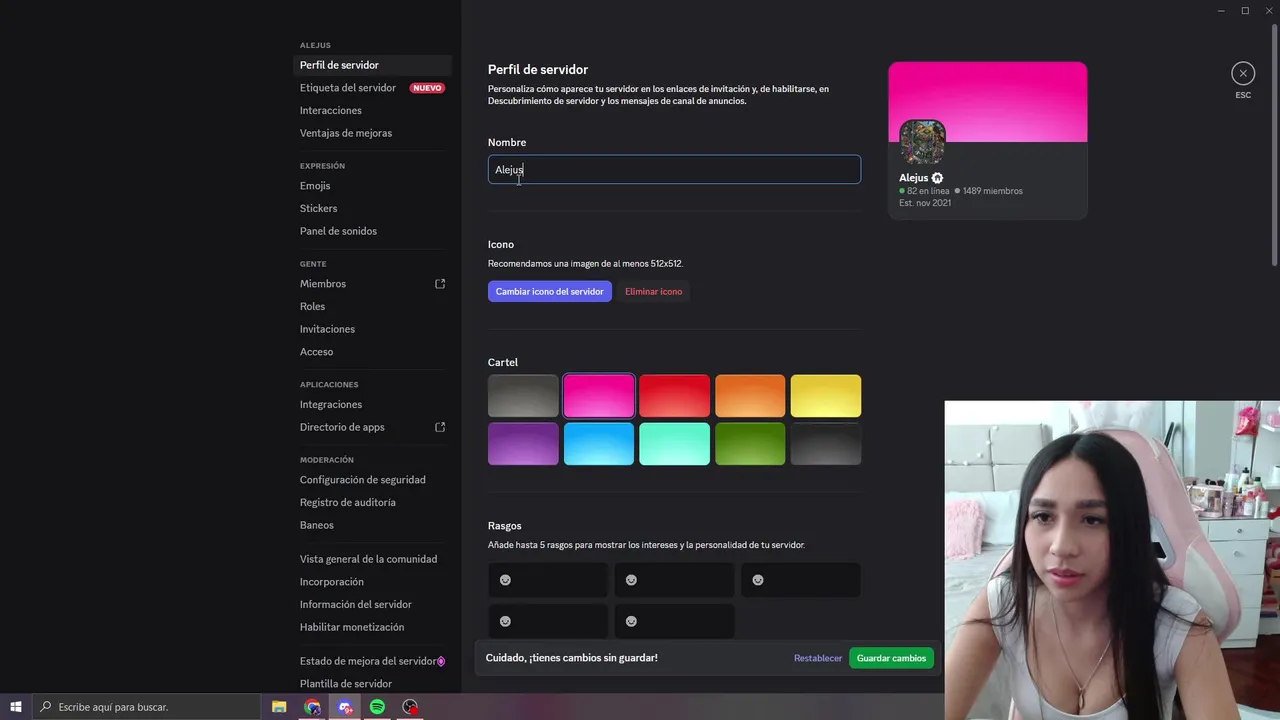This screenshot has height=720, width=1280.
Task: Click the boost gem icon beside Estado de mejora
Action: pos(441,661)
